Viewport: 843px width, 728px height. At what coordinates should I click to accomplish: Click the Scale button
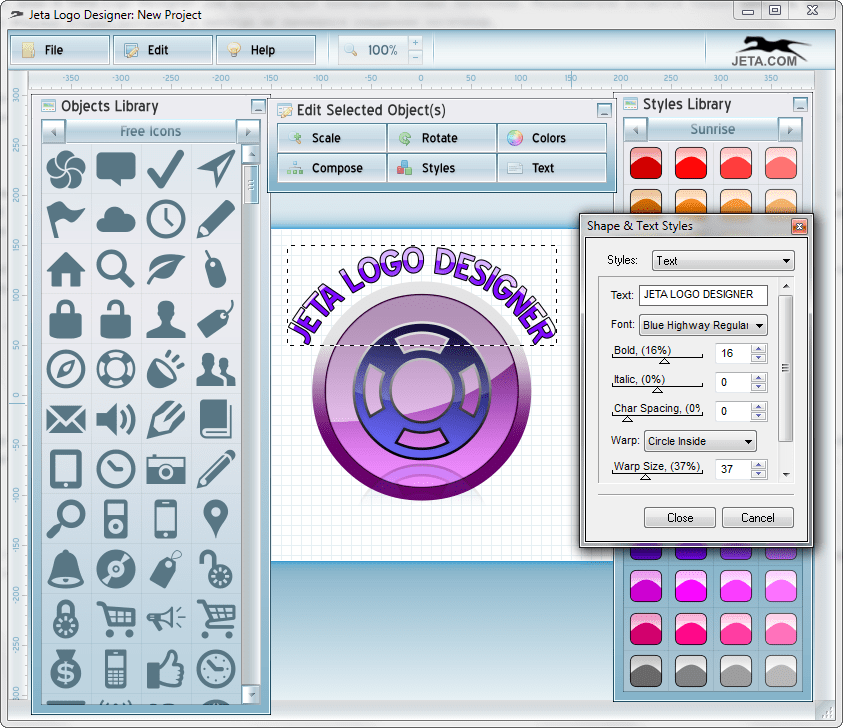(x=332, y=138)
